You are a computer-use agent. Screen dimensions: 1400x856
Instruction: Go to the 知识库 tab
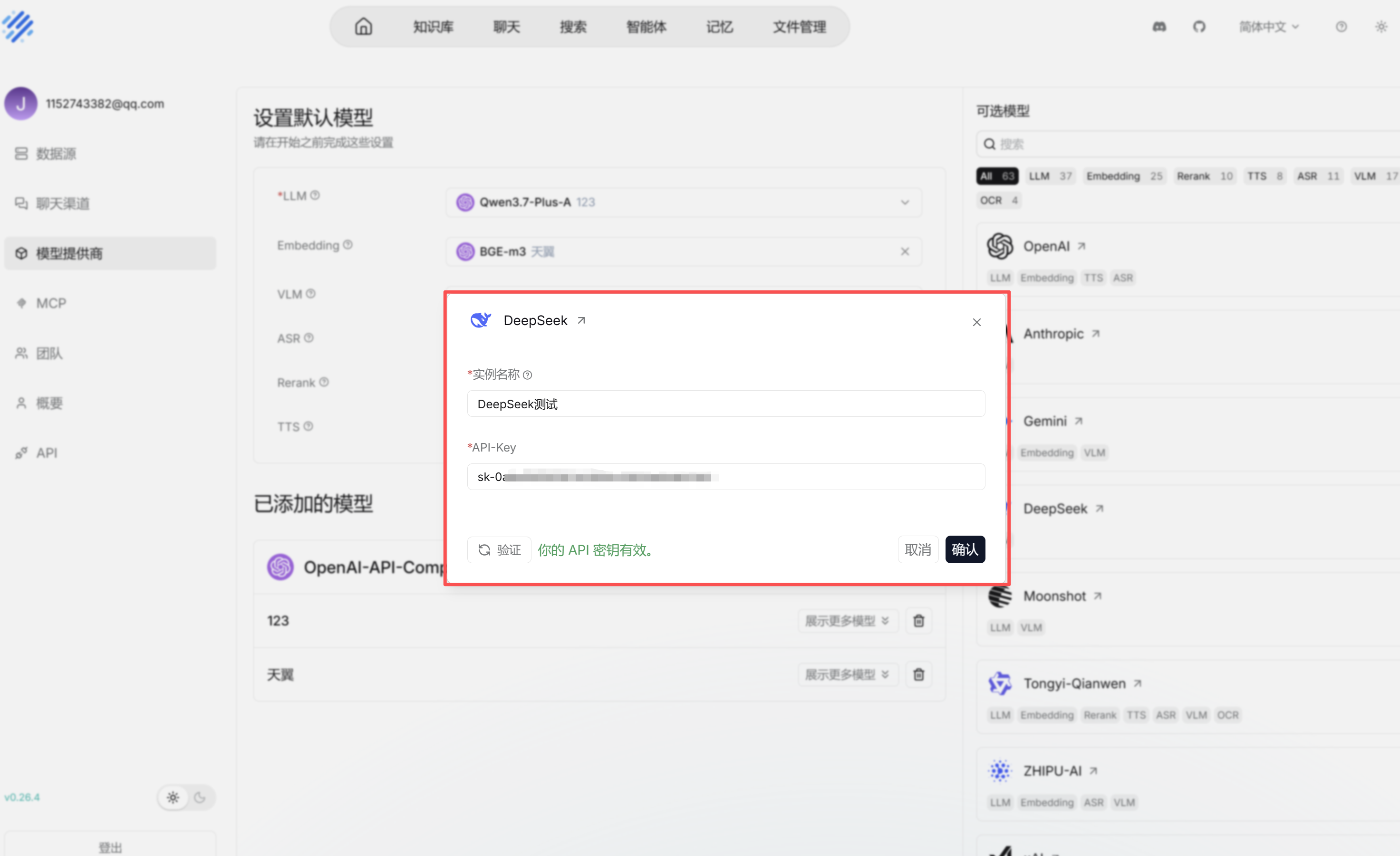tap(433, 27)
